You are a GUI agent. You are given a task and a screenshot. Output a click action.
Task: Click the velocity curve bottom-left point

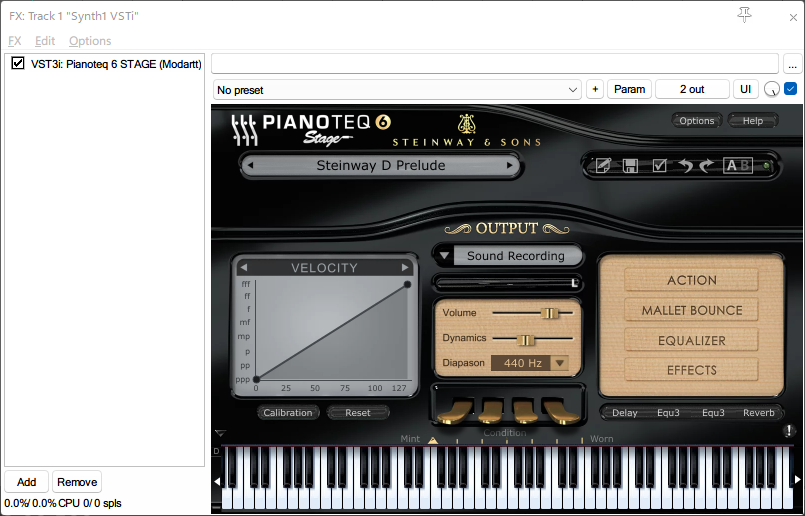point(256,379)
